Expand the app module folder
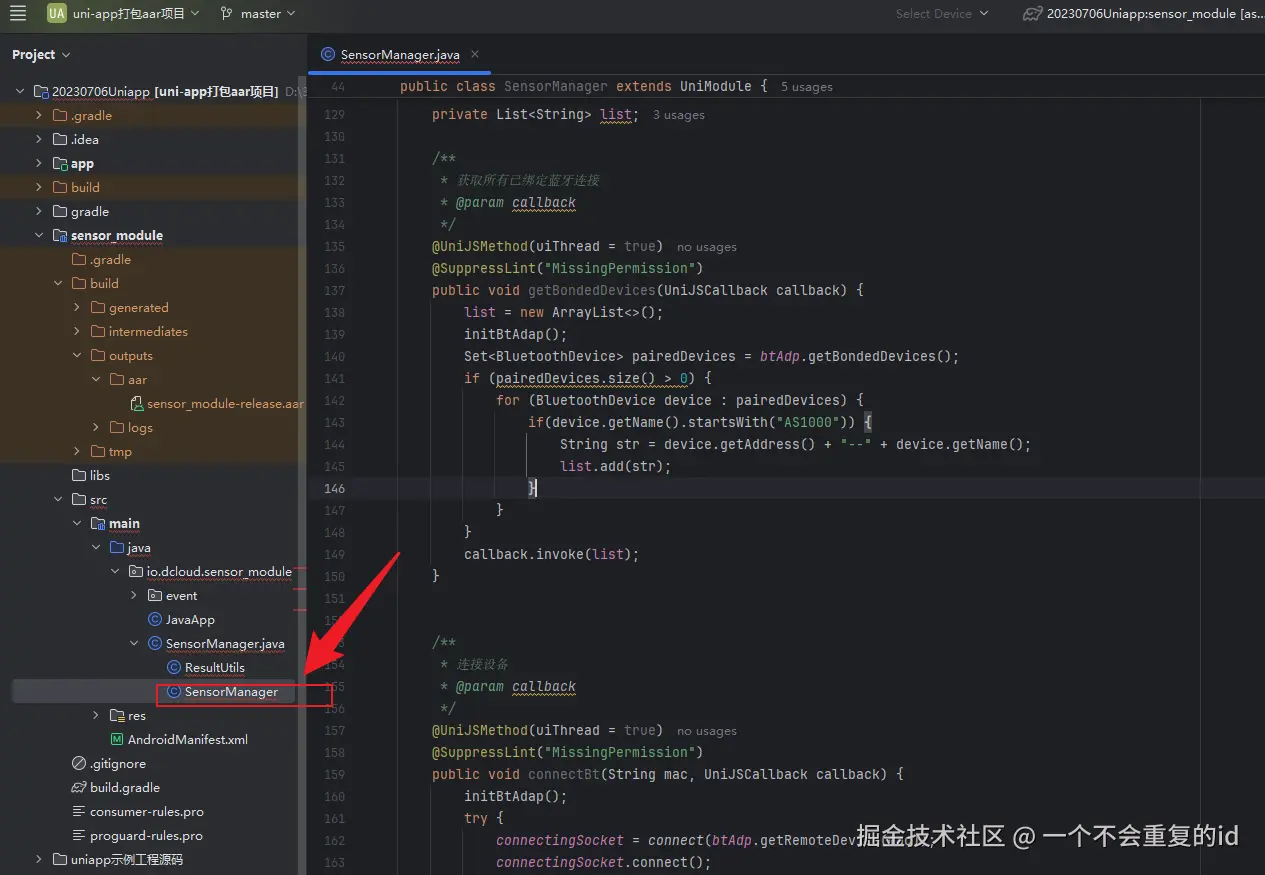The width and height of the screenshot is (1265, 875). coord(39,163)
